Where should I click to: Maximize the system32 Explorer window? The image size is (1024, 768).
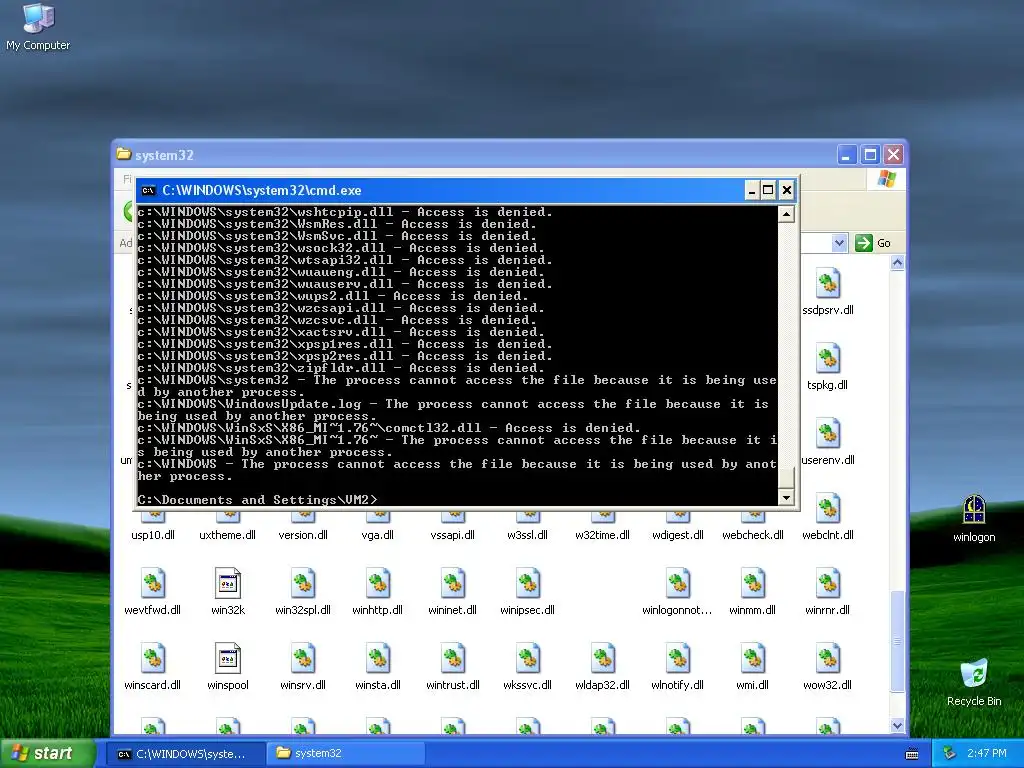click(870, 155)
